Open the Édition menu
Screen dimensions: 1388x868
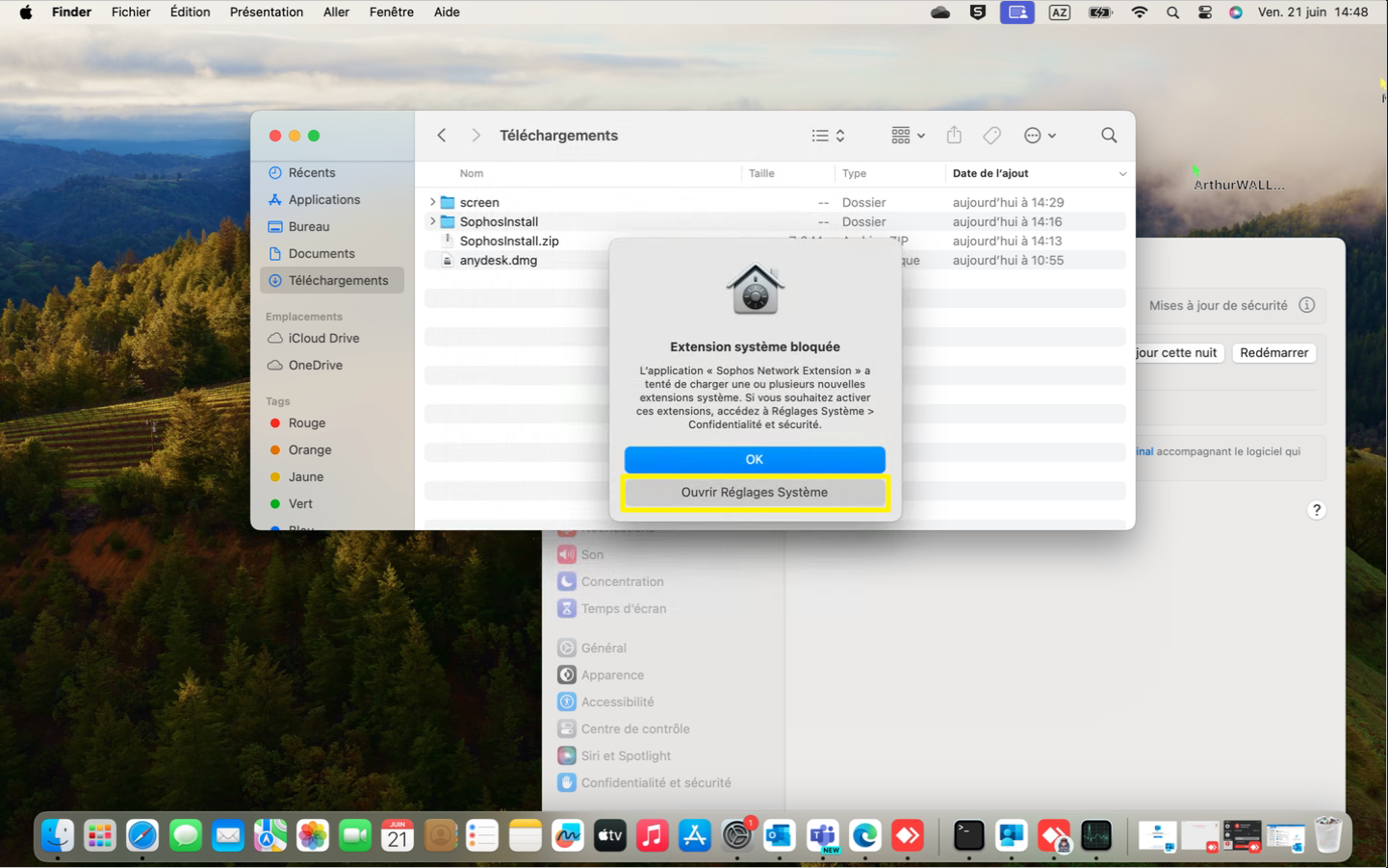(190, 13)
